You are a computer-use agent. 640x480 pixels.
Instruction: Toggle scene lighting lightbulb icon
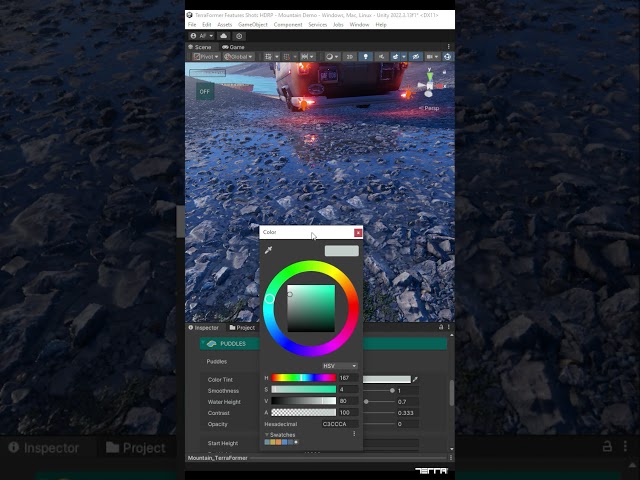365,57
